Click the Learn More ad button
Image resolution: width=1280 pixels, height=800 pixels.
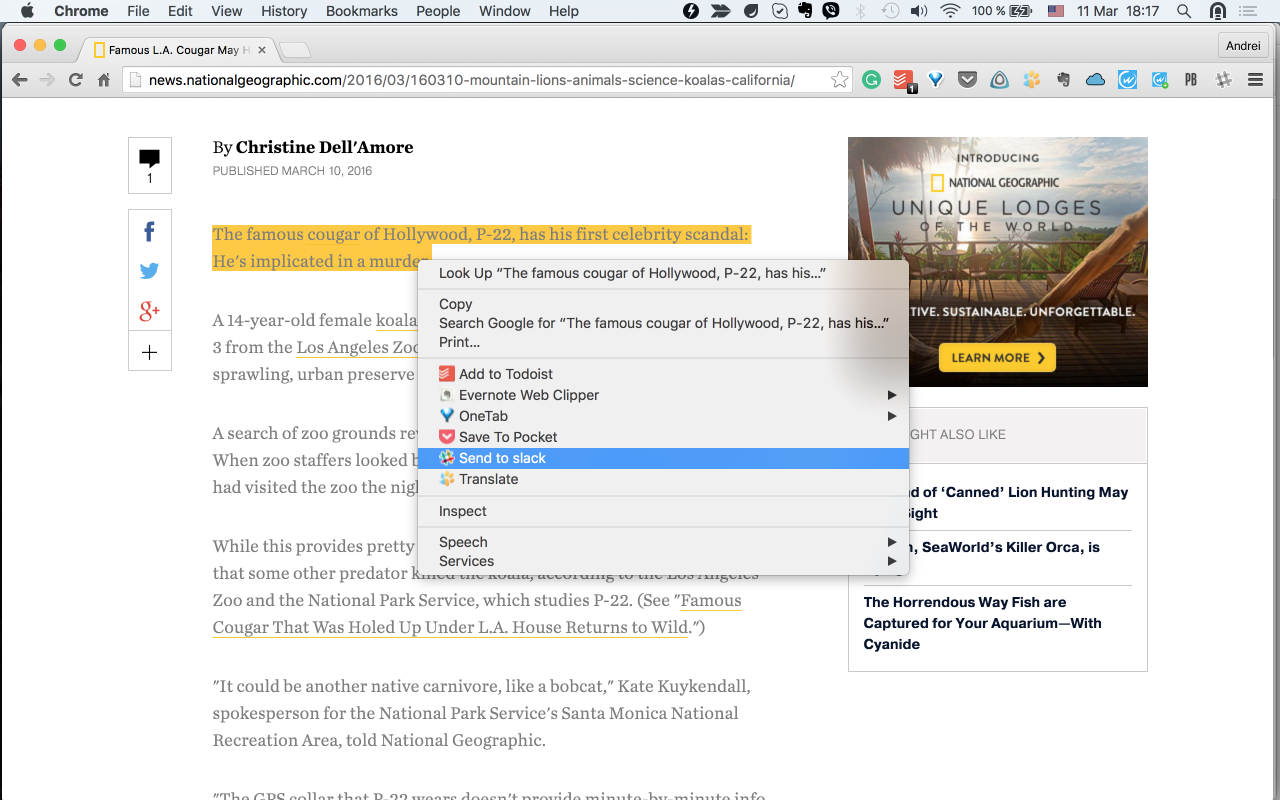click(x=997, y=357)
